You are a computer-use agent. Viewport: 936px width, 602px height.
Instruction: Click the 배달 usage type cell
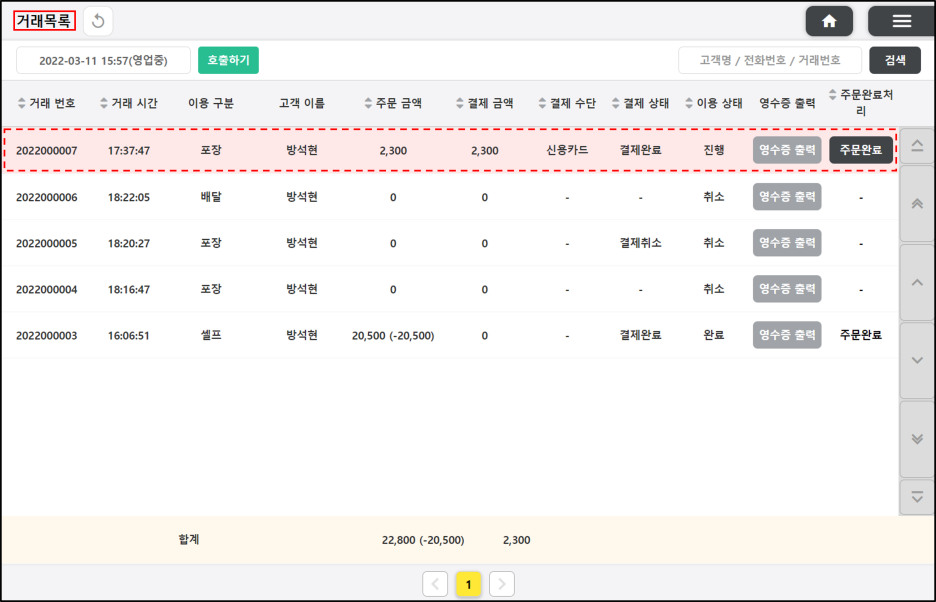coord(211,196)
